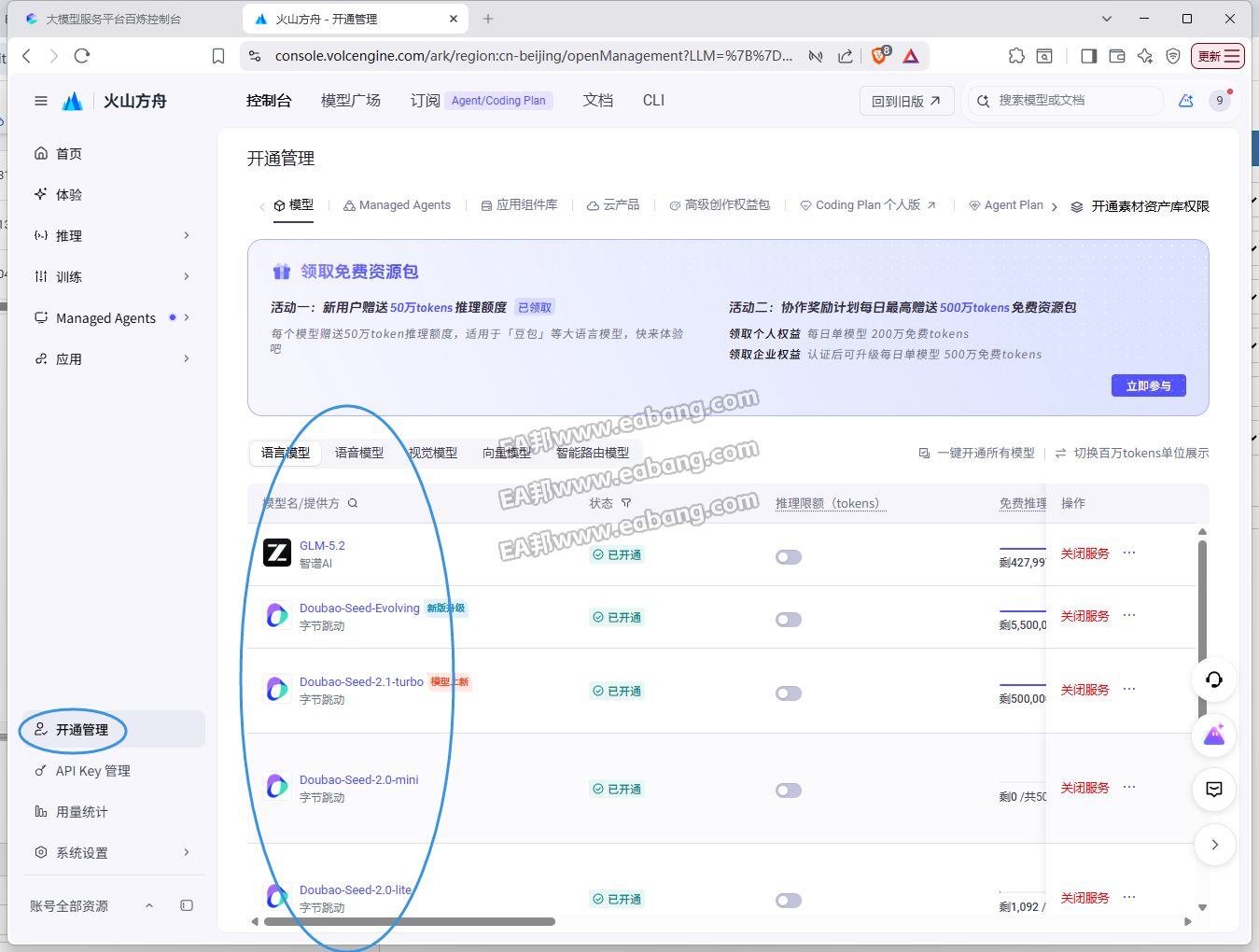Image resolution: width=1259 pixels, height=952 pixels.
Task: Toggle inference limit switch for Doubao-Seed-Evolving
Action: [x=789, y=620]
